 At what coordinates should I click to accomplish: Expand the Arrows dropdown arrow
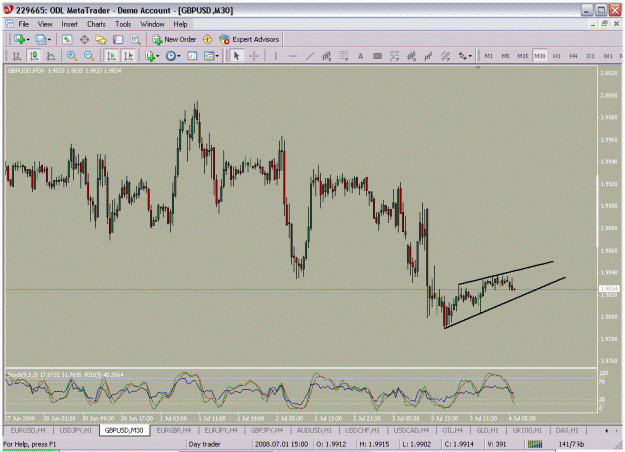470,56
